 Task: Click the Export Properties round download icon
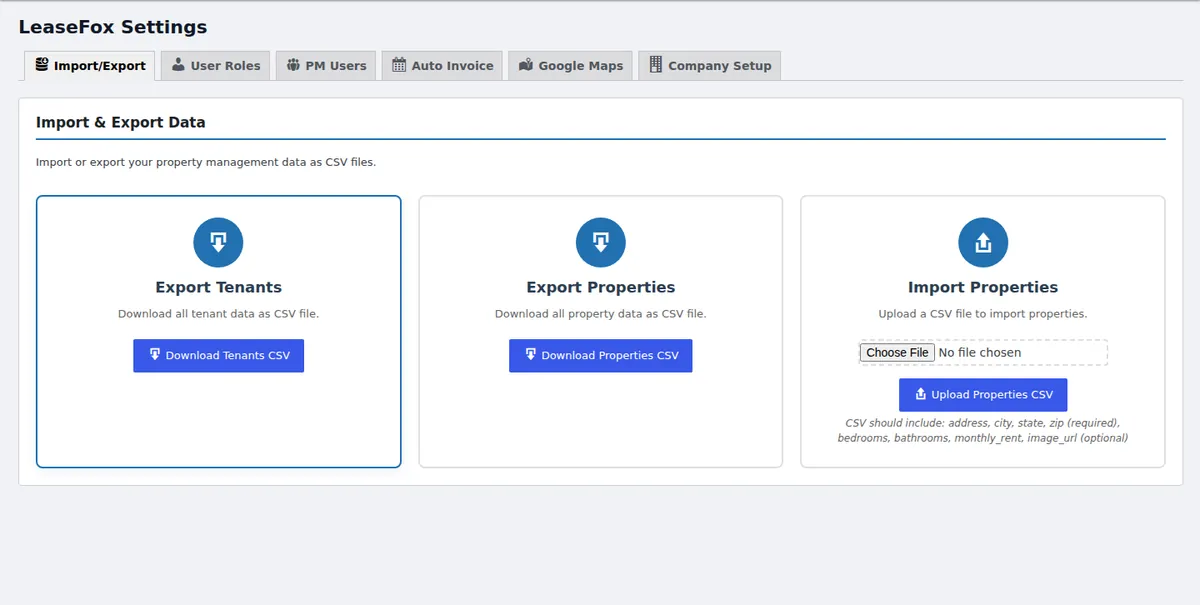[x=601, y=242]
